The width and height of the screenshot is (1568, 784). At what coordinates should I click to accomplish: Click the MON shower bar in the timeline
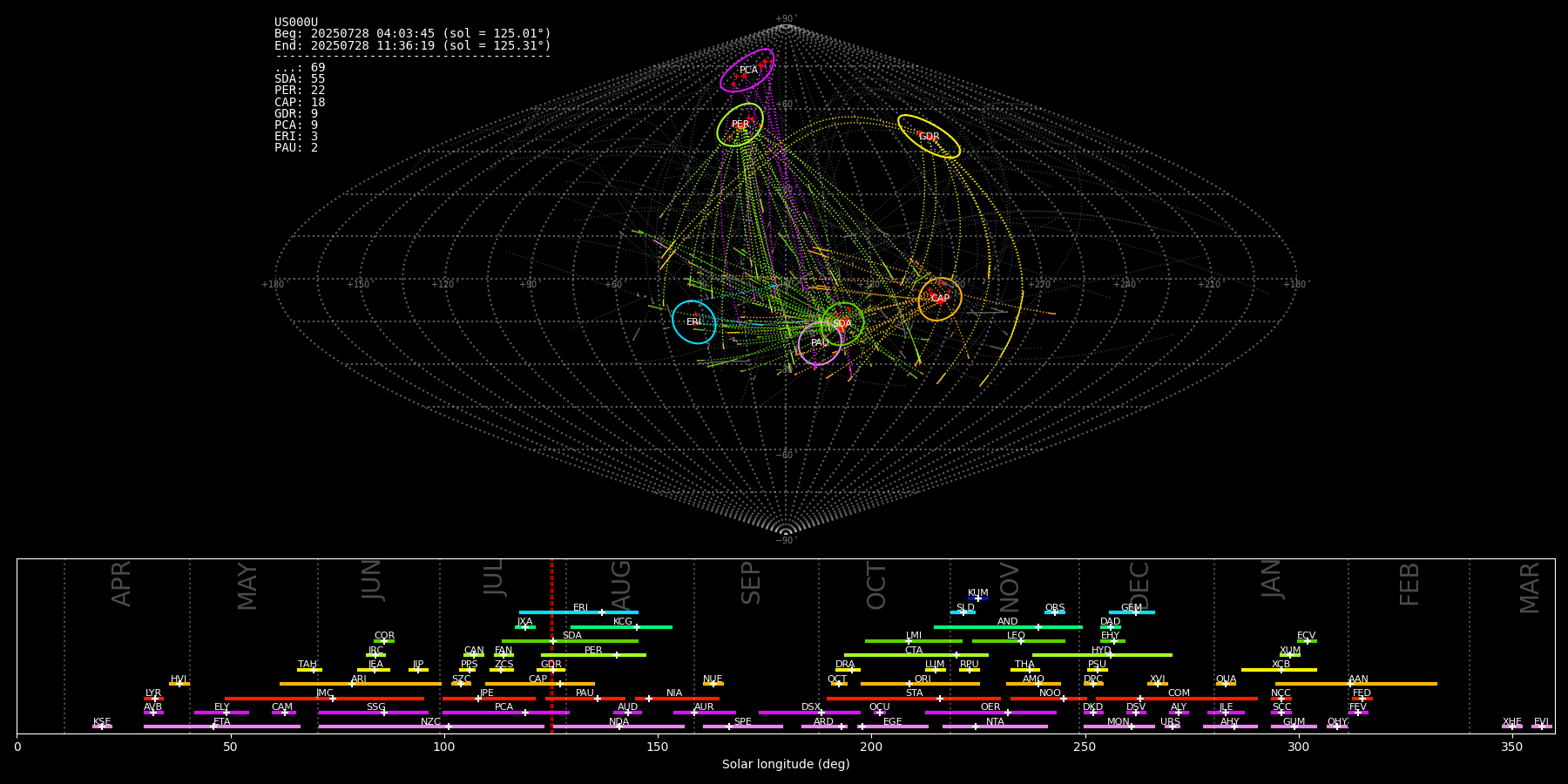point(1119,727)
